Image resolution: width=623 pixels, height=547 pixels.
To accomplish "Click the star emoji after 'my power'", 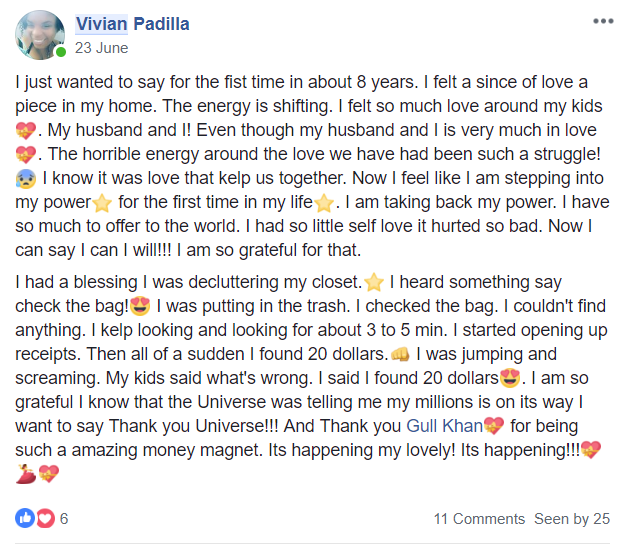I will (x=101, y=205).
